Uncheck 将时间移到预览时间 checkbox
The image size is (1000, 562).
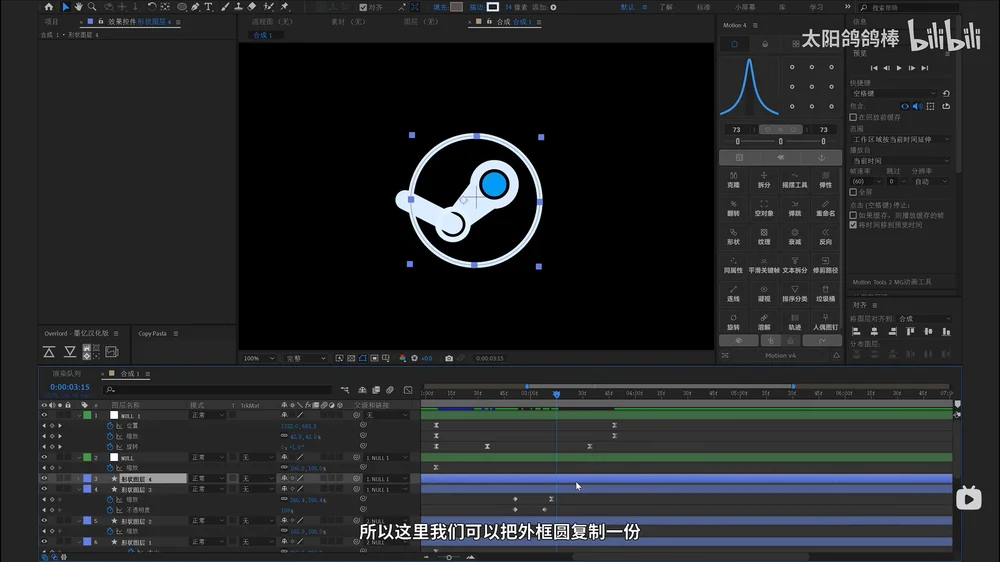(x=853, y=225)
